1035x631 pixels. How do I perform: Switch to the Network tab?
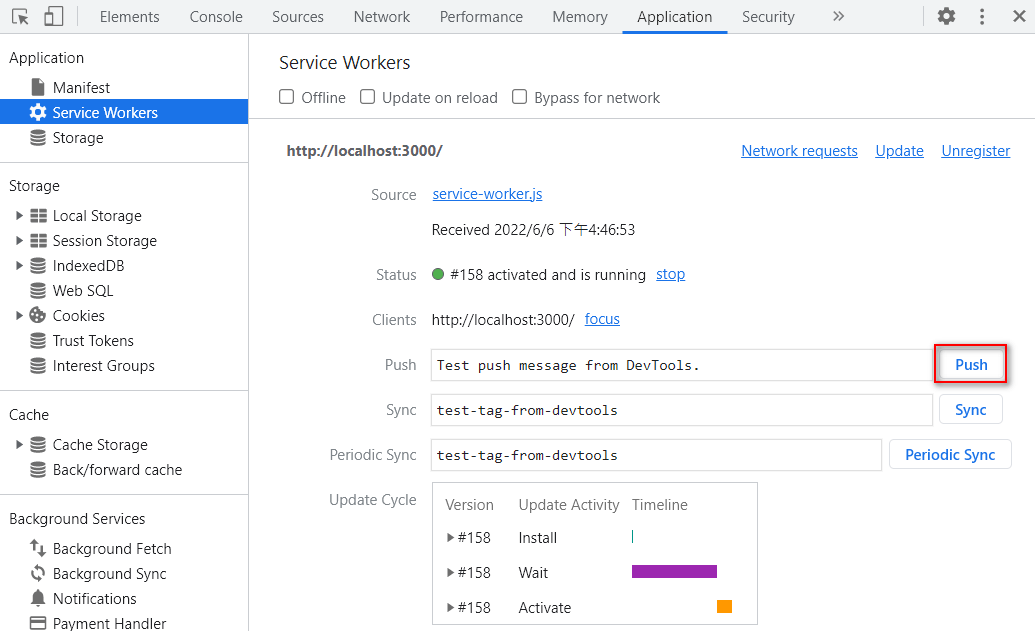[381, 17]
